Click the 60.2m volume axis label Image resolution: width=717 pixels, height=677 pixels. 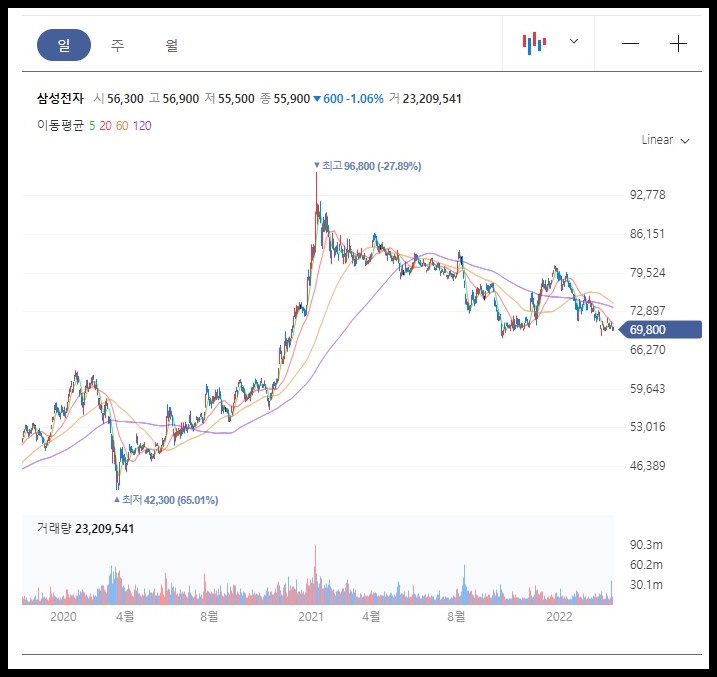(x=646, y=565)
